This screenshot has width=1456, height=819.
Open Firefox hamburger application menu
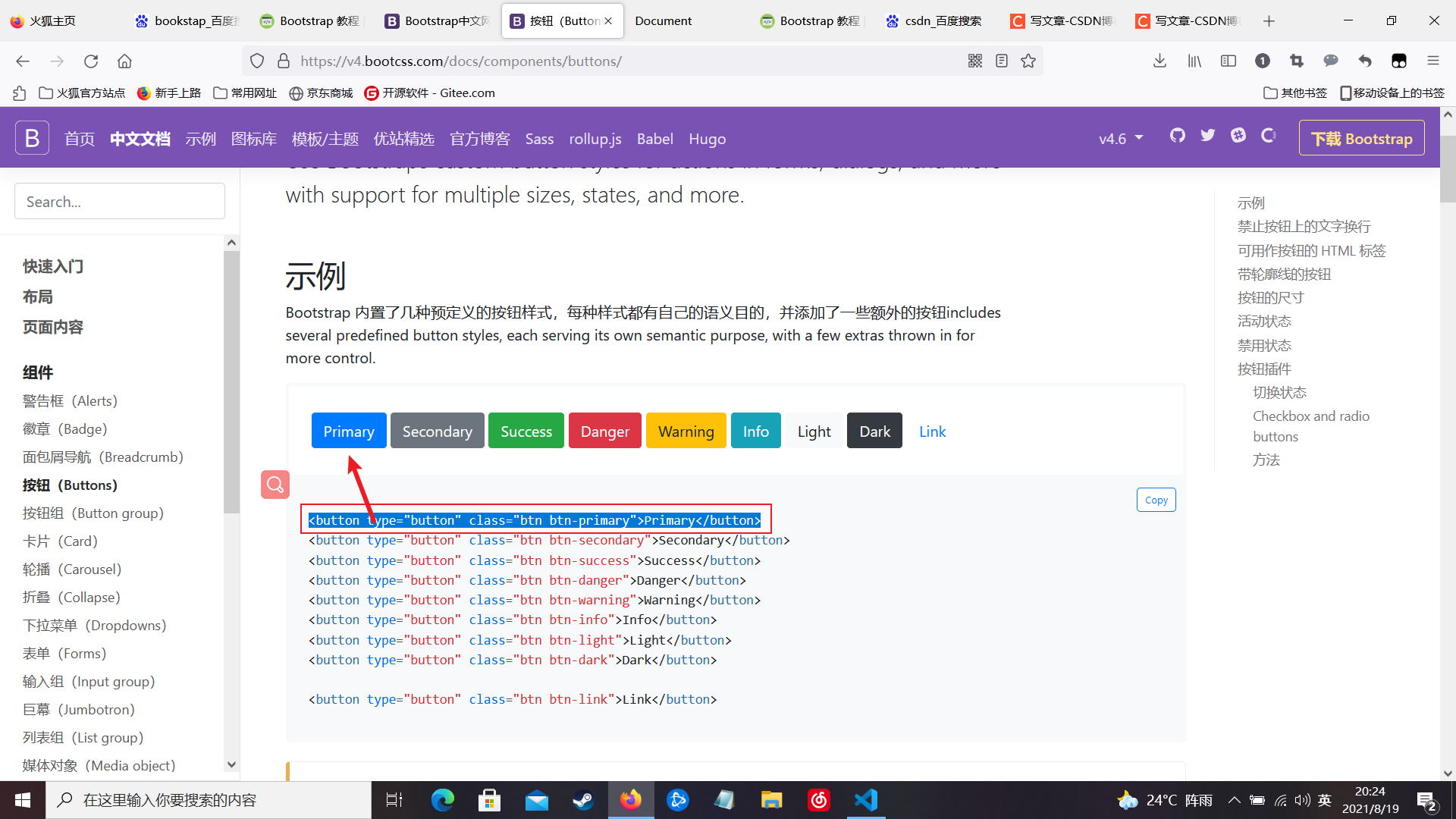pos(1432,61)
